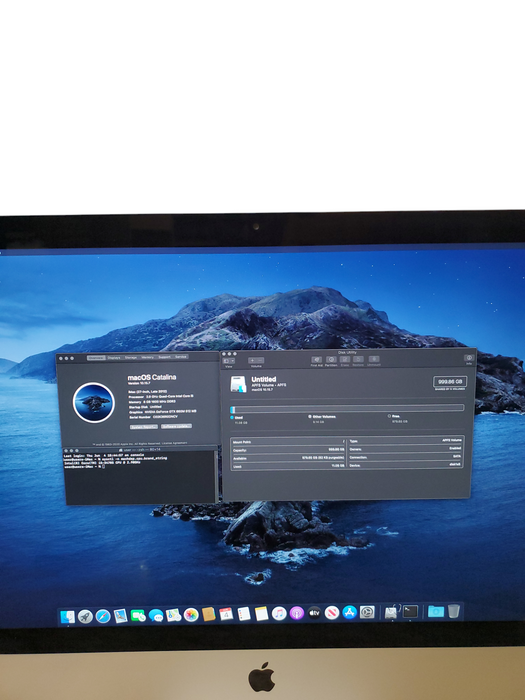The width and height of the screenshot is (525, 700).
Task: Click the Unmount icon in Disk Utility toolbar
Action: click(x=374, y=359)
